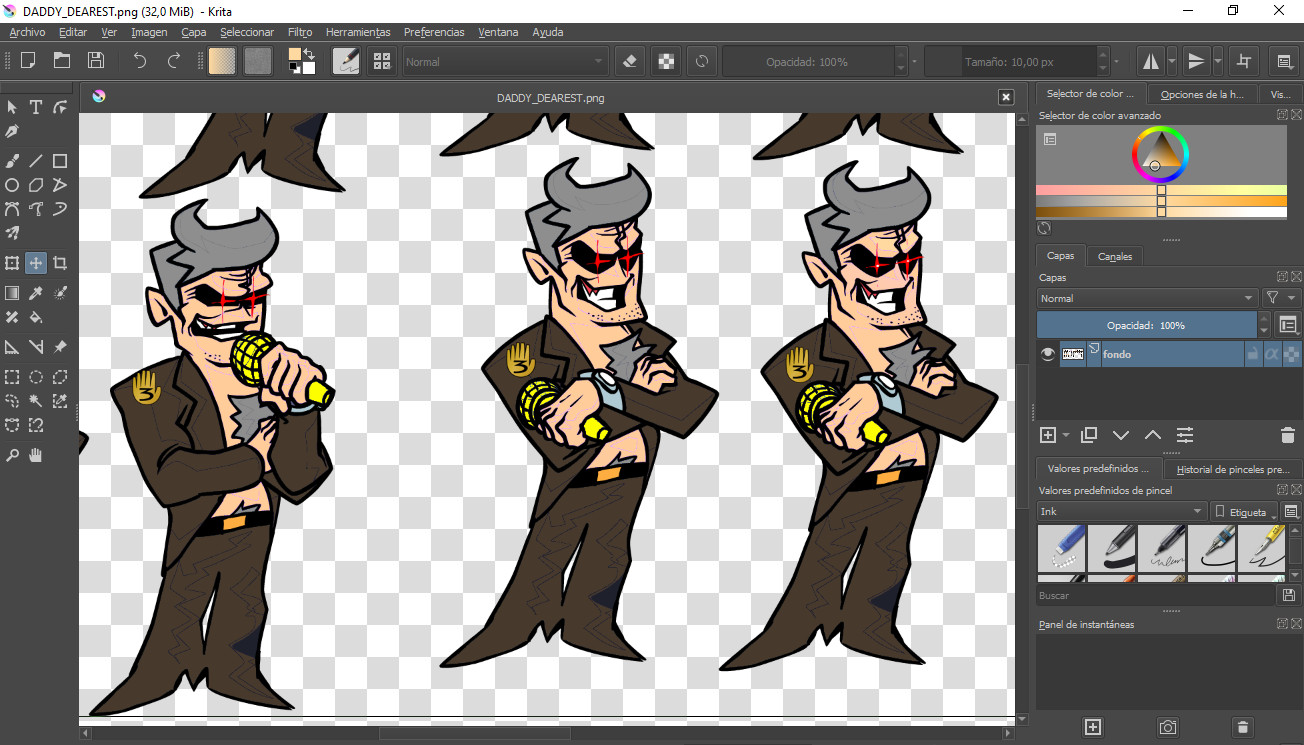Toggle preserve alpha checker button
Image resolution: width=1304 pixels, height=745 pixels.
point(665,61)
